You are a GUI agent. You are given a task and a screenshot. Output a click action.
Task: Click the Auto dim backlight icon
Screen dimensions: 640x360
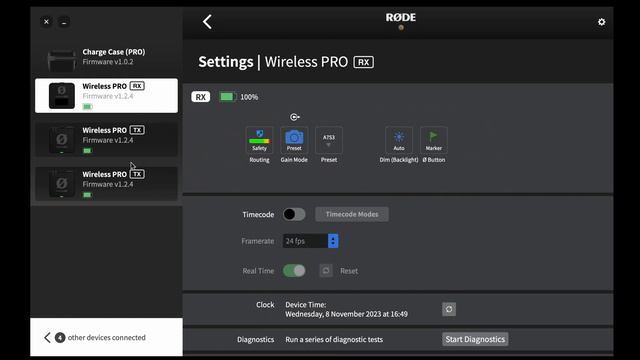tap(399, 140)
